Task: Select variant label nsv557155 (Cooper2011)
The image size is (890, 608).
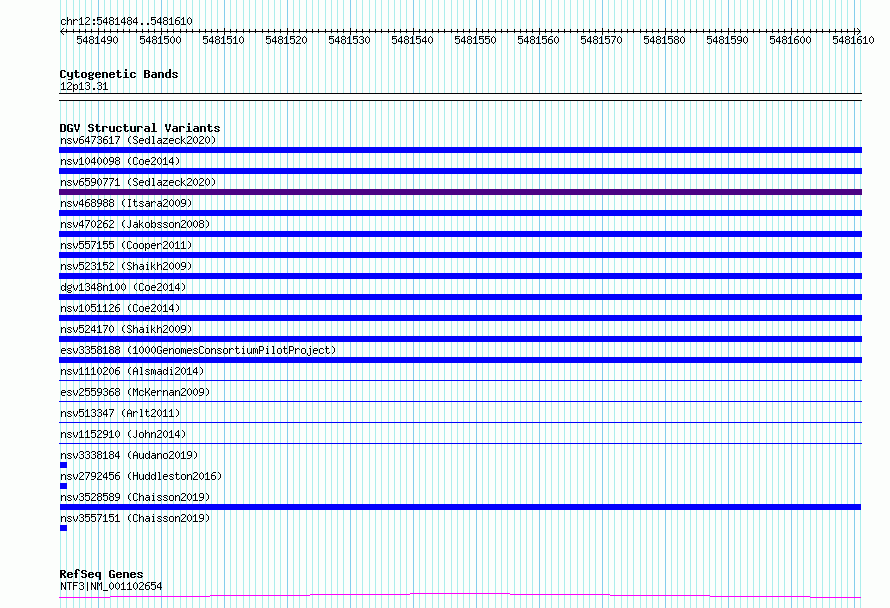Action: pyautogui.click(x=126, y=245)
